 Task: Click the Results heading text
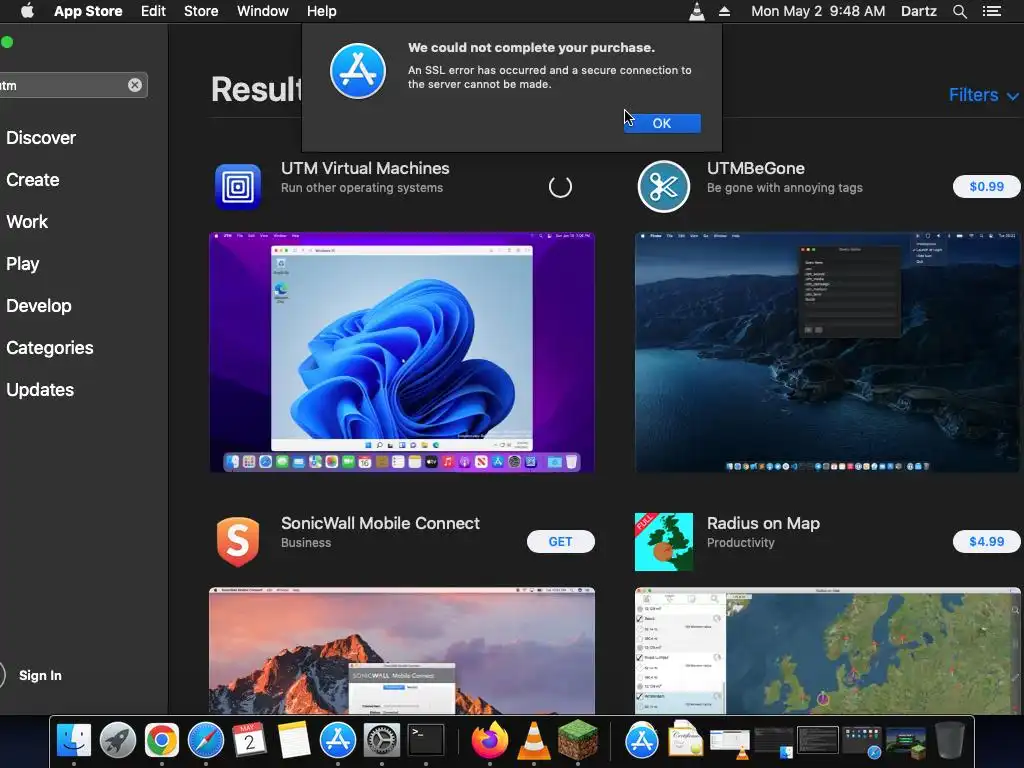pyautogui.click(x=257, y=89)
